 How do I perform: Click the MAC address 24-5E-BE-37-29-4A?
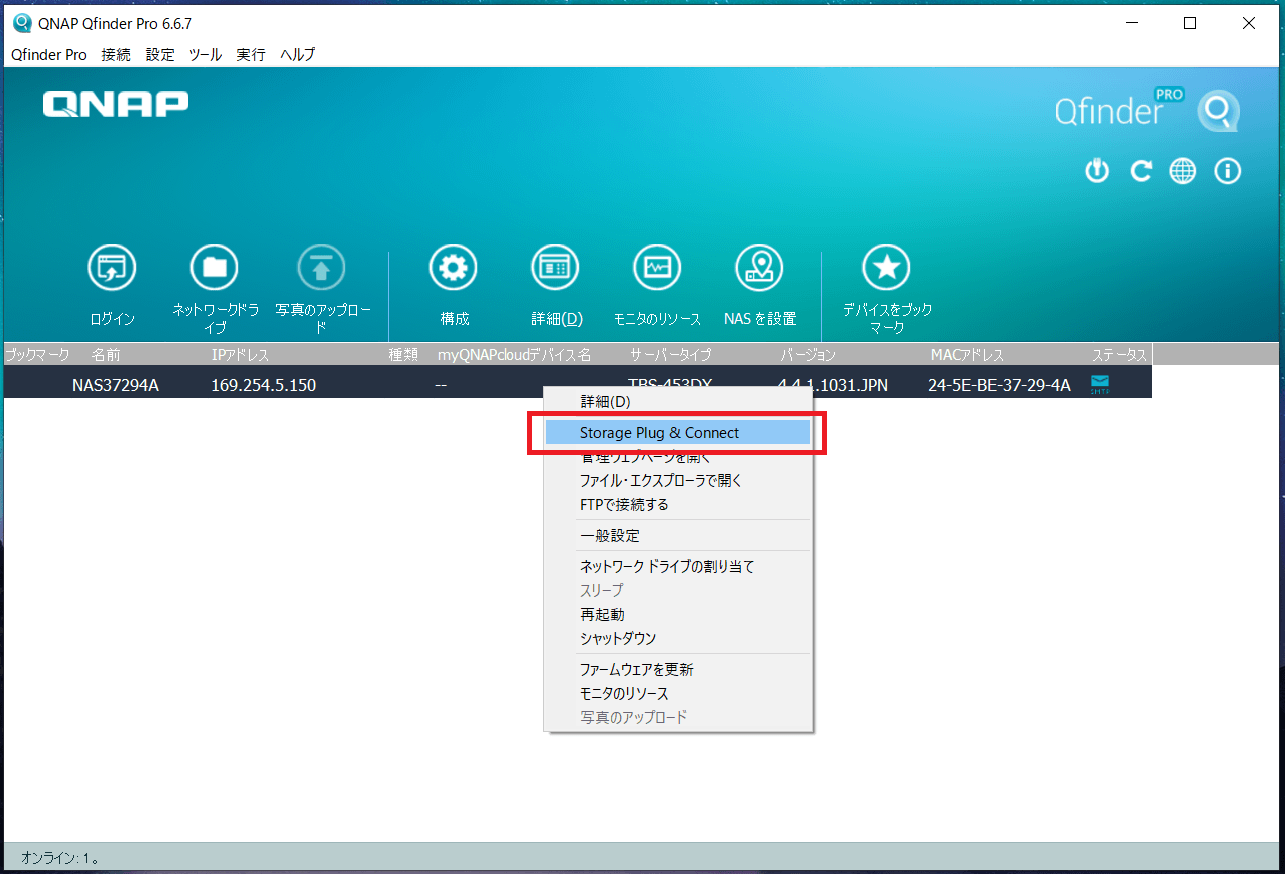[x=999, y=385]
